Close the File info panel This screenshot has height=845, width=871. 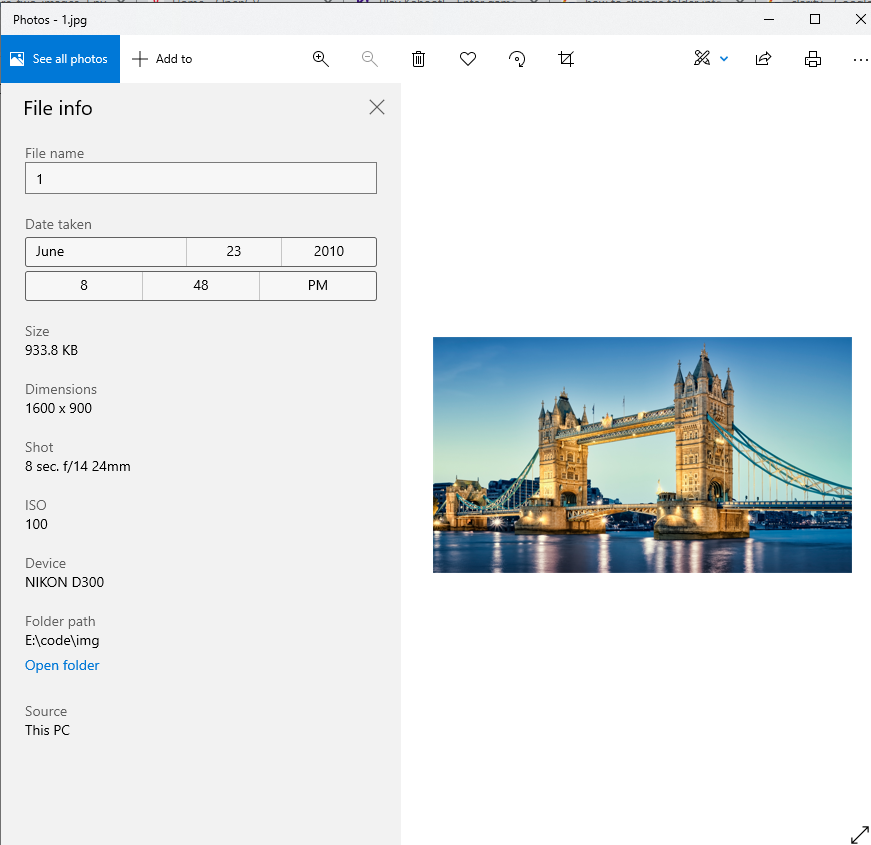[x=377, y=107]
